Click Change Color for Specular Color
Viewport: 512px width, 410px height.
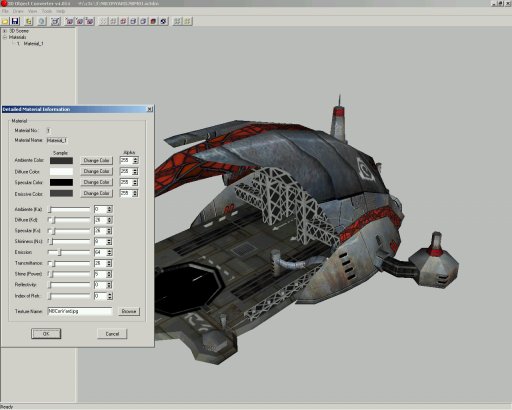click(x=96, y=182)
